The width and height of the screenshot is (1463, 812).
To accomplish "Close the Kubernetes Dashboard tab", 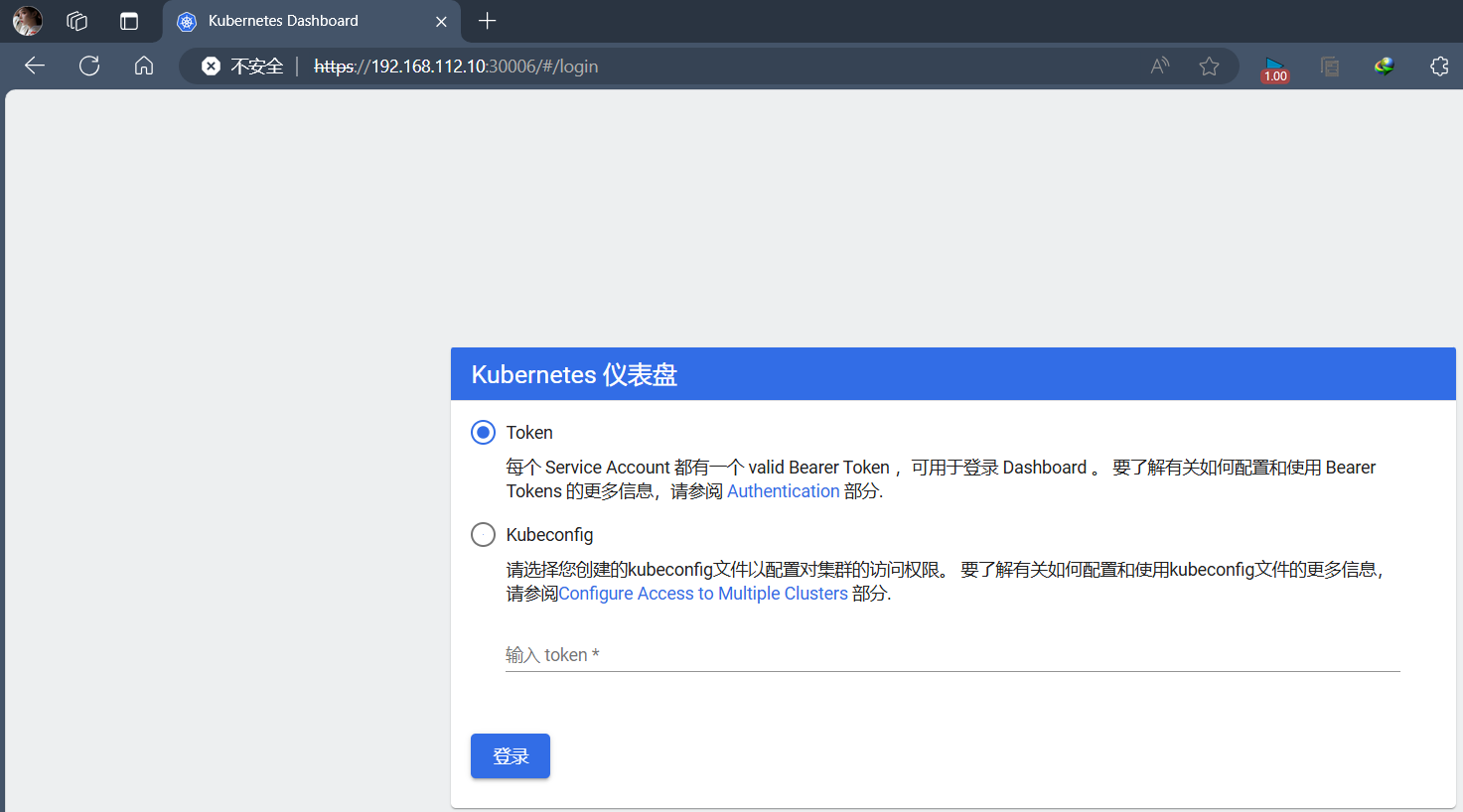I will click(441, 22).
